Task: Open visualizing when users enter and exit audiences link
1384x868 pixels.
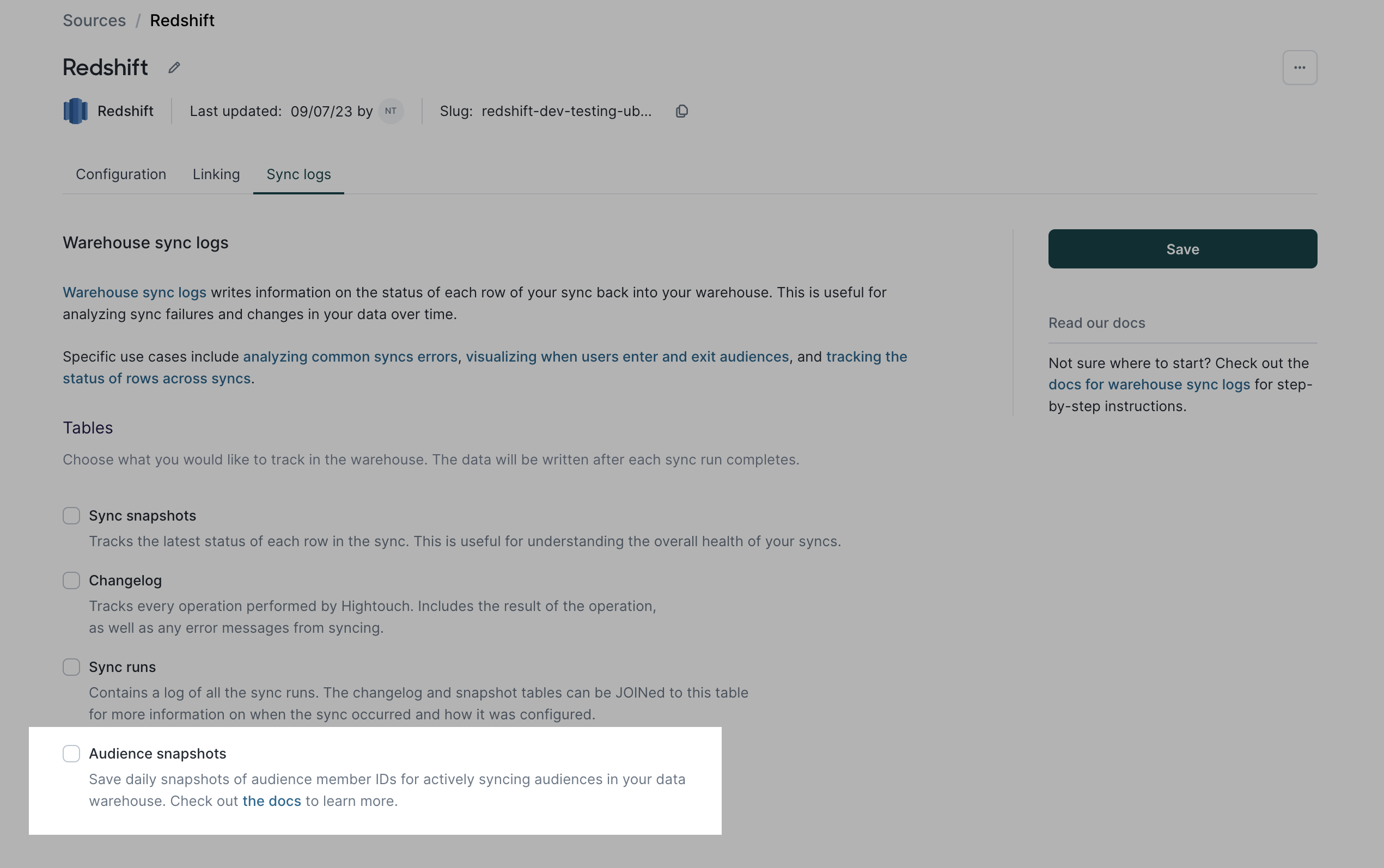Action: click(x=627, y=357)
